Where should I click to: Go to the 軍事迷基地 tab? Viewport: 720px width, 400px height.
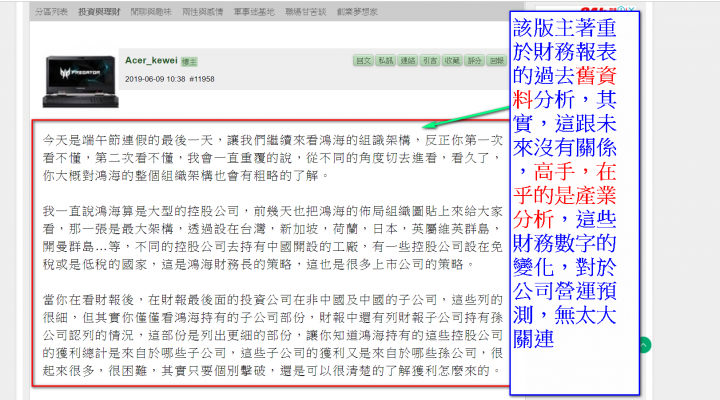[x=254, y=12]
